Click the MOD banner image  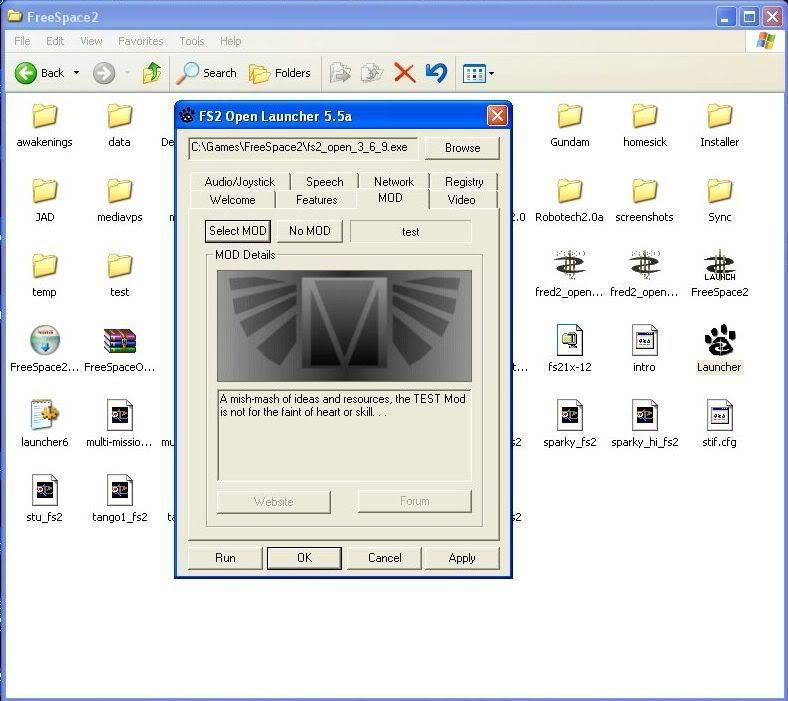pyautogui.click(x=344, y=326)
